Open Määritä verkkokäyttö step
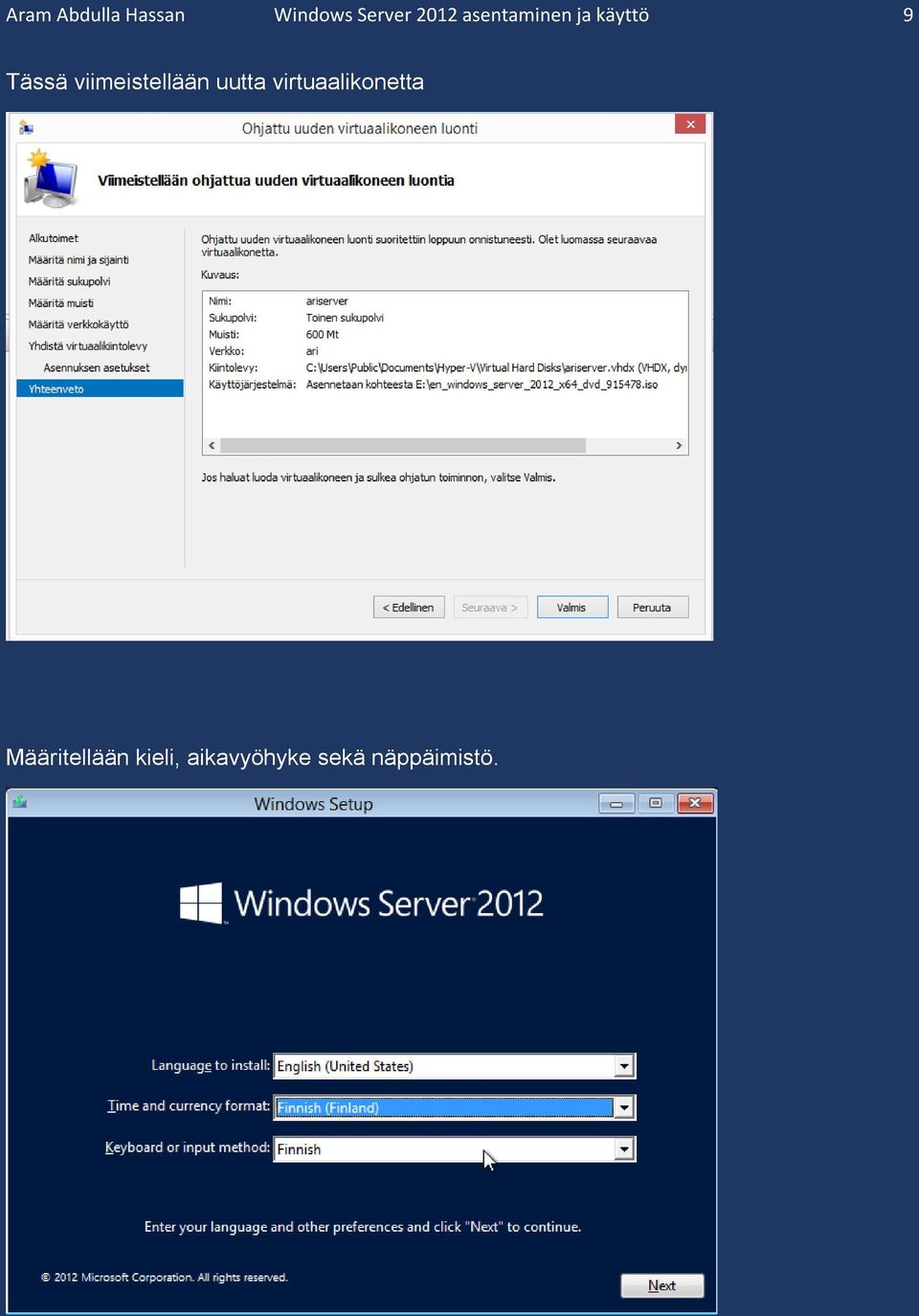Screen dimensions: 919x1316 pyautogui.click(x=78, y=324)
